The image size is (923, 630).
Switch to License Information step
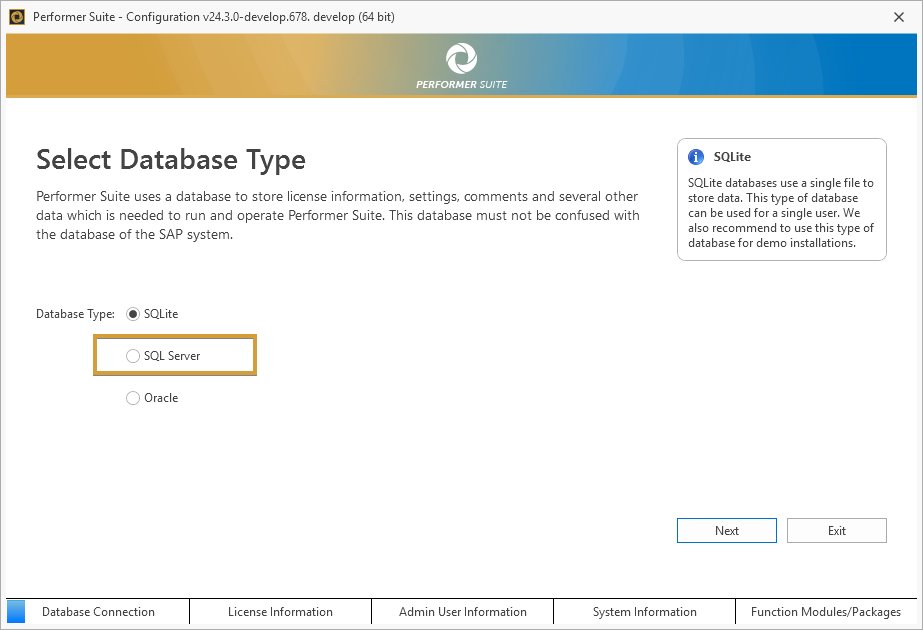coord(280,612)
